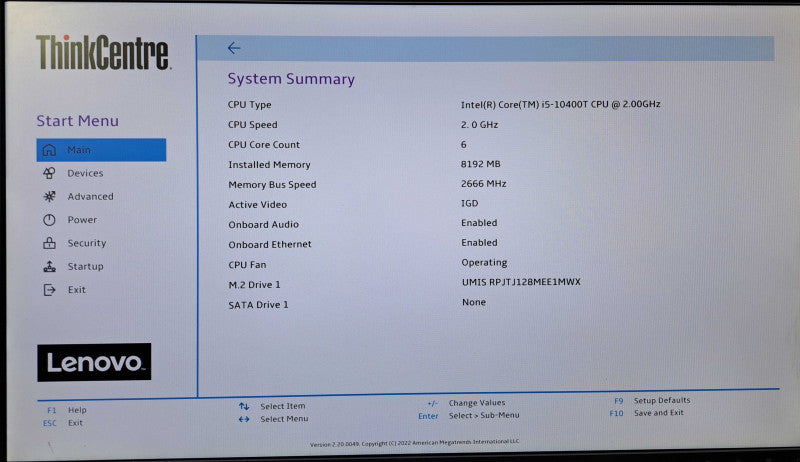This screenshot has width=800, height=462.
Task: Click the M.2 Drive 1 label
Action: click(x=255, y=285)
